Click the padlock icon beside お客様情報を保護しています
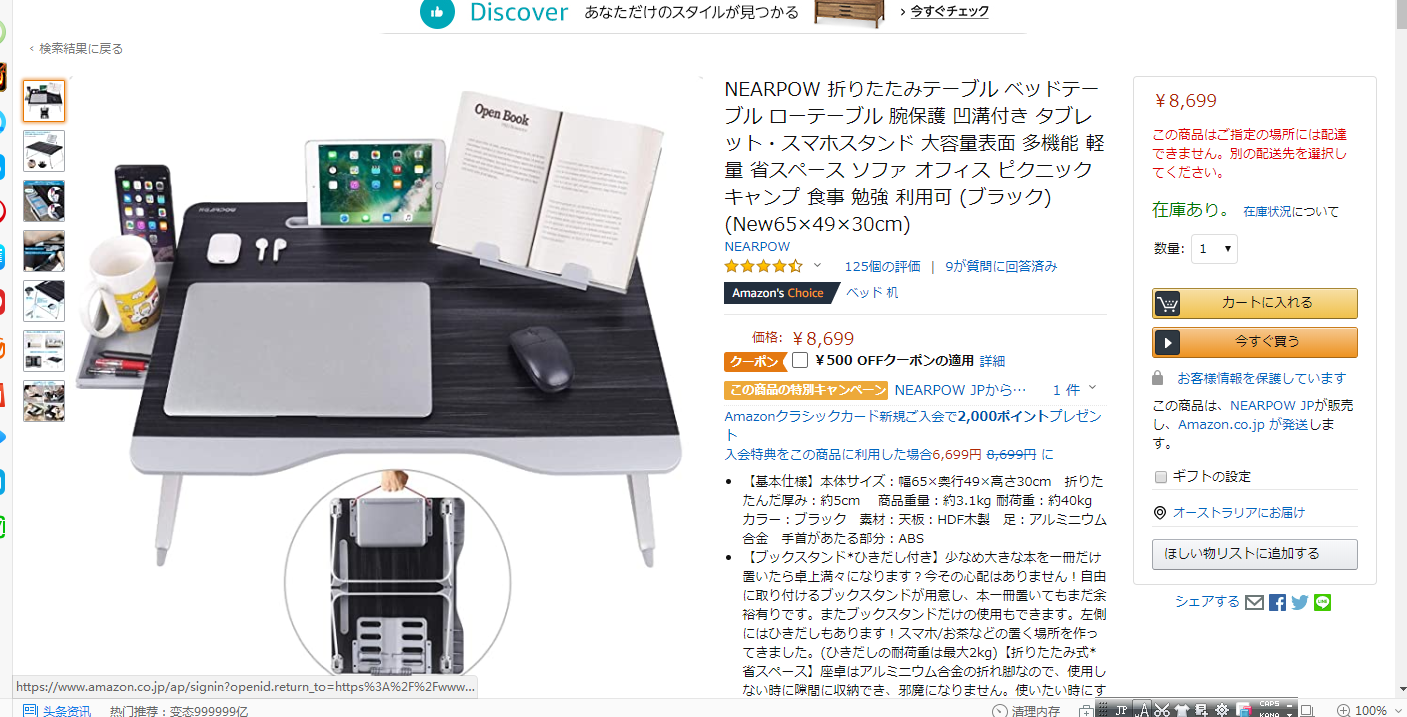 click(x=1158, y=378)
